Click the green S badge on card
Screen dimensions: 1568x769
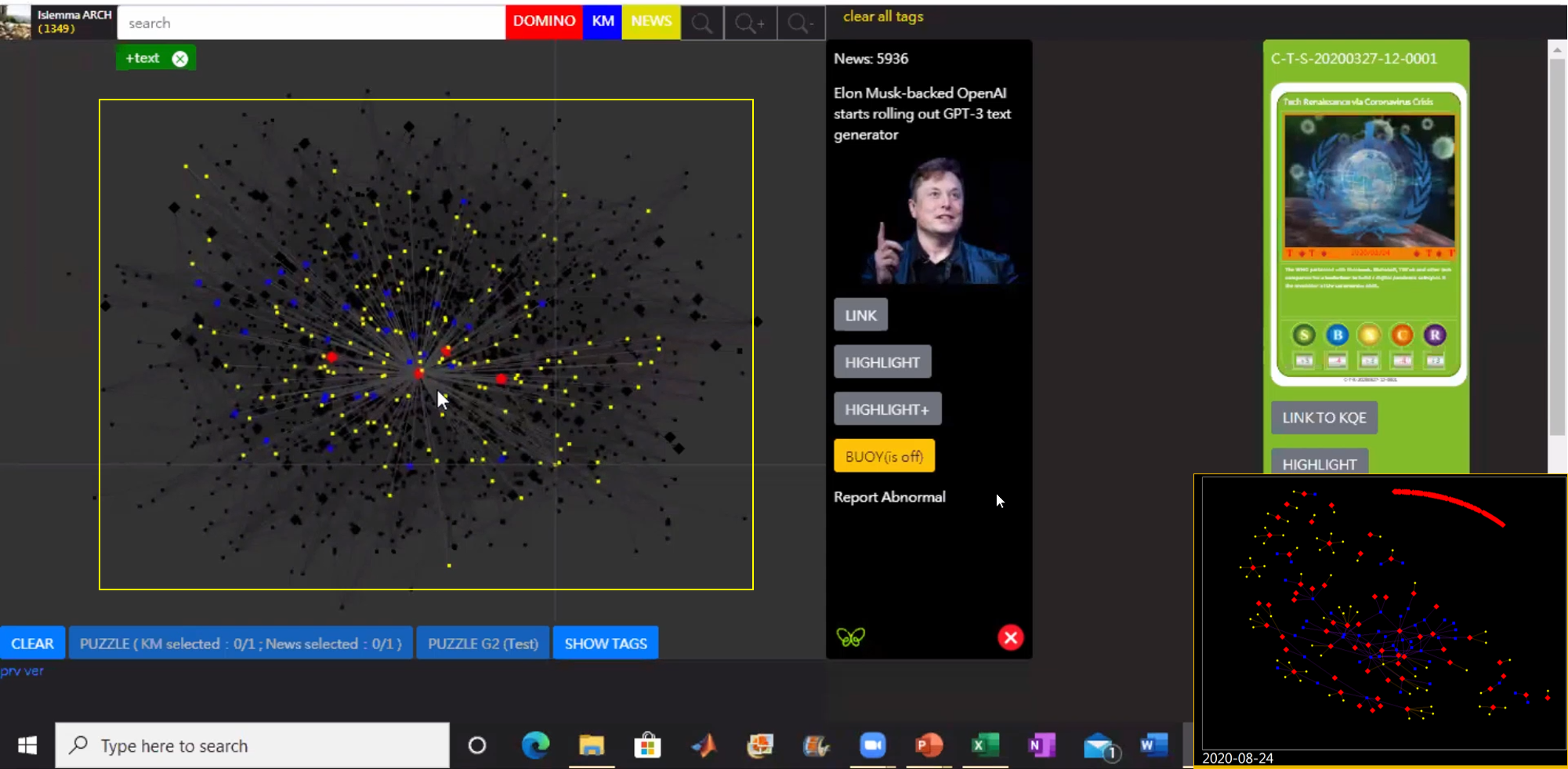click(x=1304, y=336)
